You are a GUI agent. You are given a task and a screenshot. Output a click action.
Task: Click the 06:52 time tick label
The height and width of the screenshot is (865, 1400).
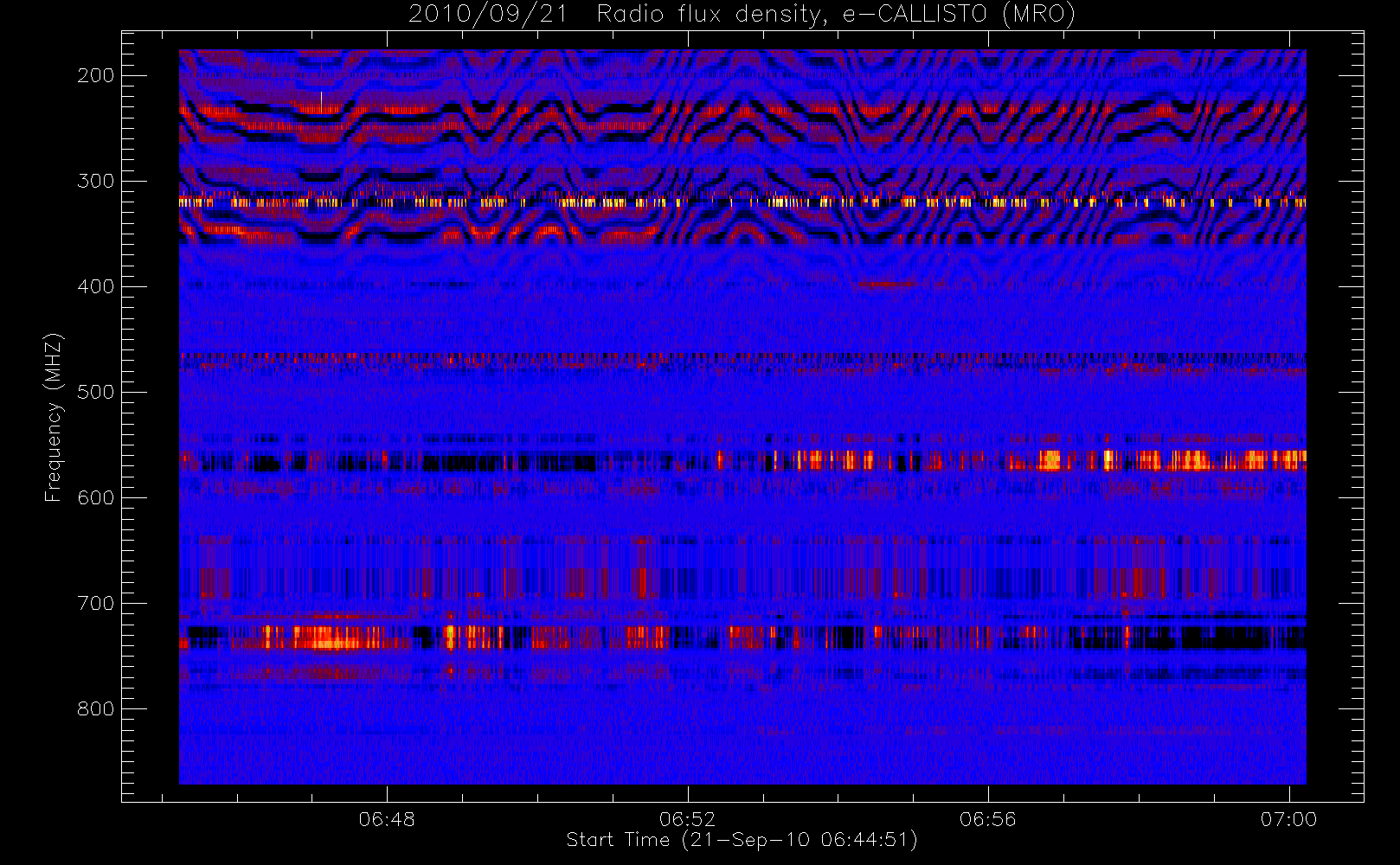[x=687, y=819]
